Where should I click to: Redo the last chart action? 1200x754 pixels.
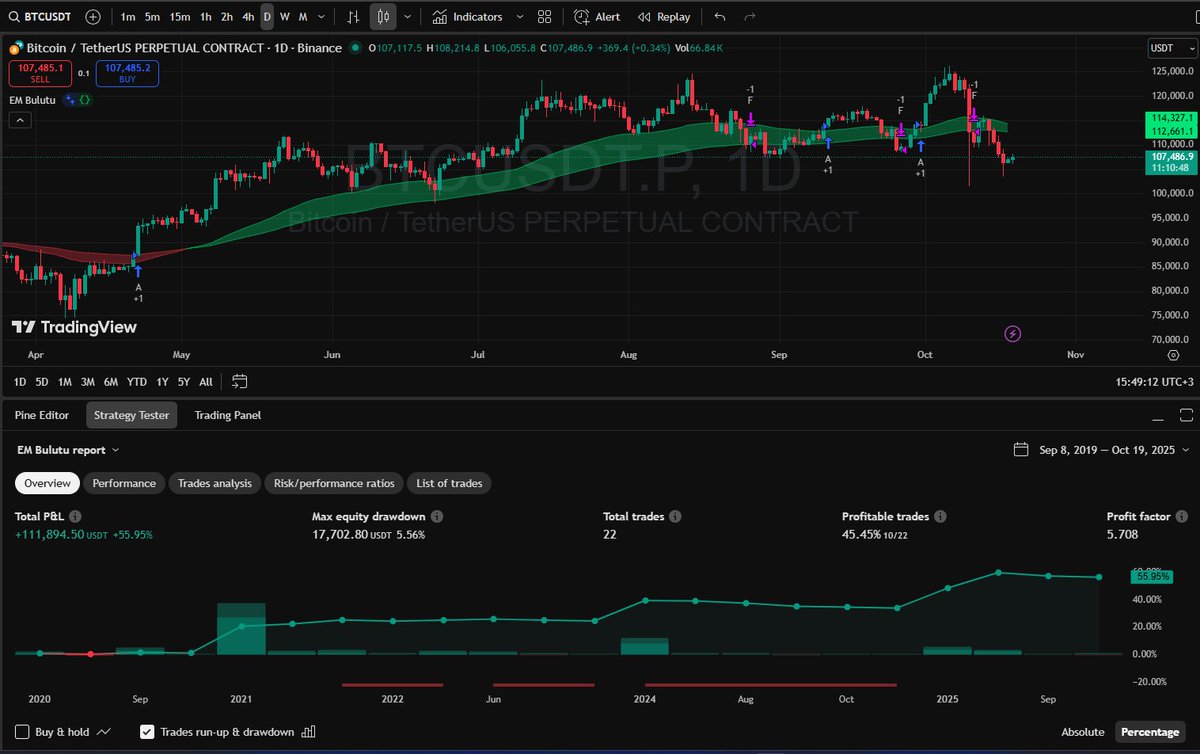point(750,17)
